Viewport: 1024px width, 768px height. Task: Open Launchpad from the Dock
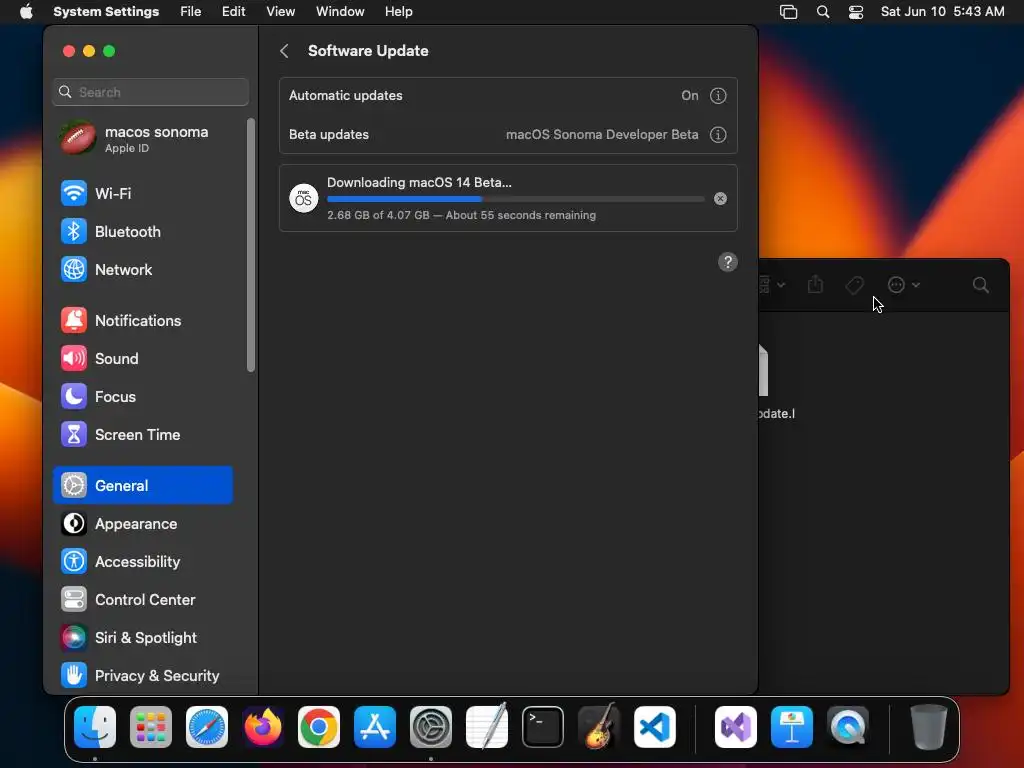tap(151, 727)
